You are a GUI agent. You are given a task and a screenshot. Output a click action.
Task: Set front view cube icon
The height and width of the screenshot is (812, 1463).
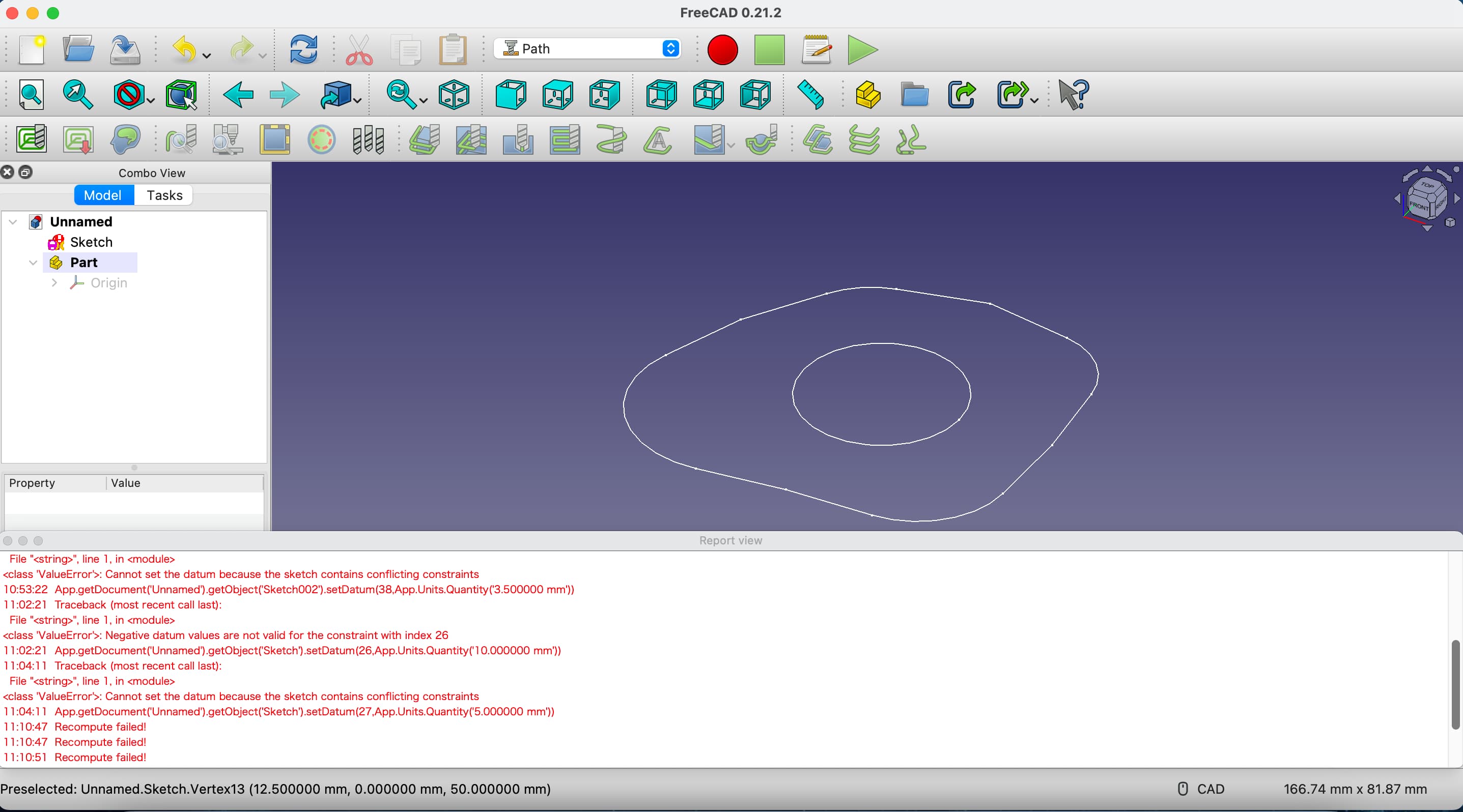coord(511,95)
